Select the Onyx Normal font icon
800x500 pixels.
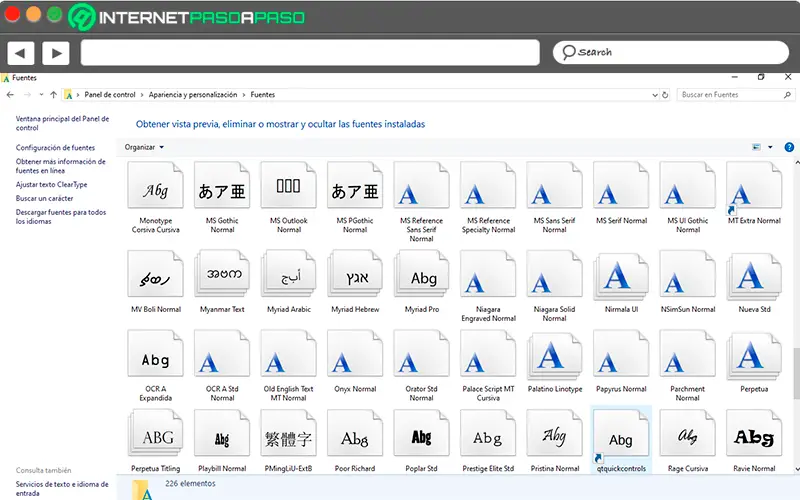355,354
